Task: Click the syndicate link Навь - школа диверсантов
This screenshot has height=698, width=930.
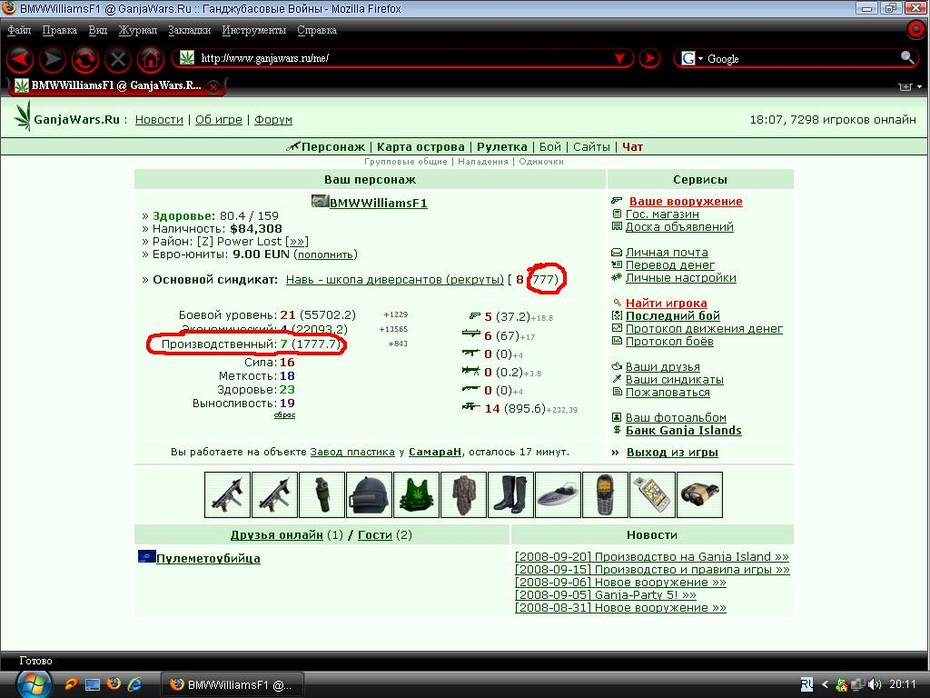Action: coord(394,279)
